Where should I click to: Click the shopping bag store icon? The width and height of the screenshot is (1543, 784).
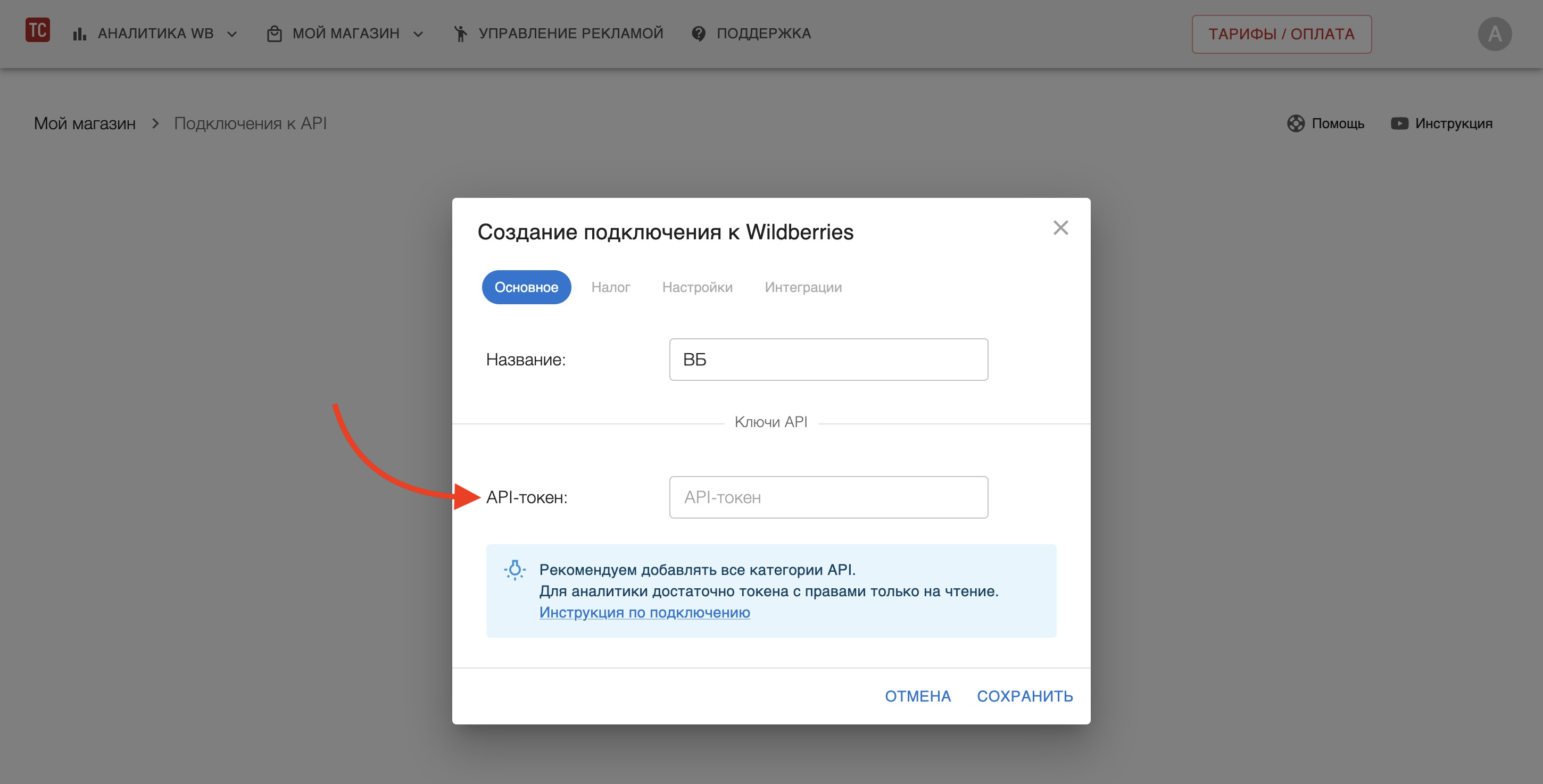point(275,34)
